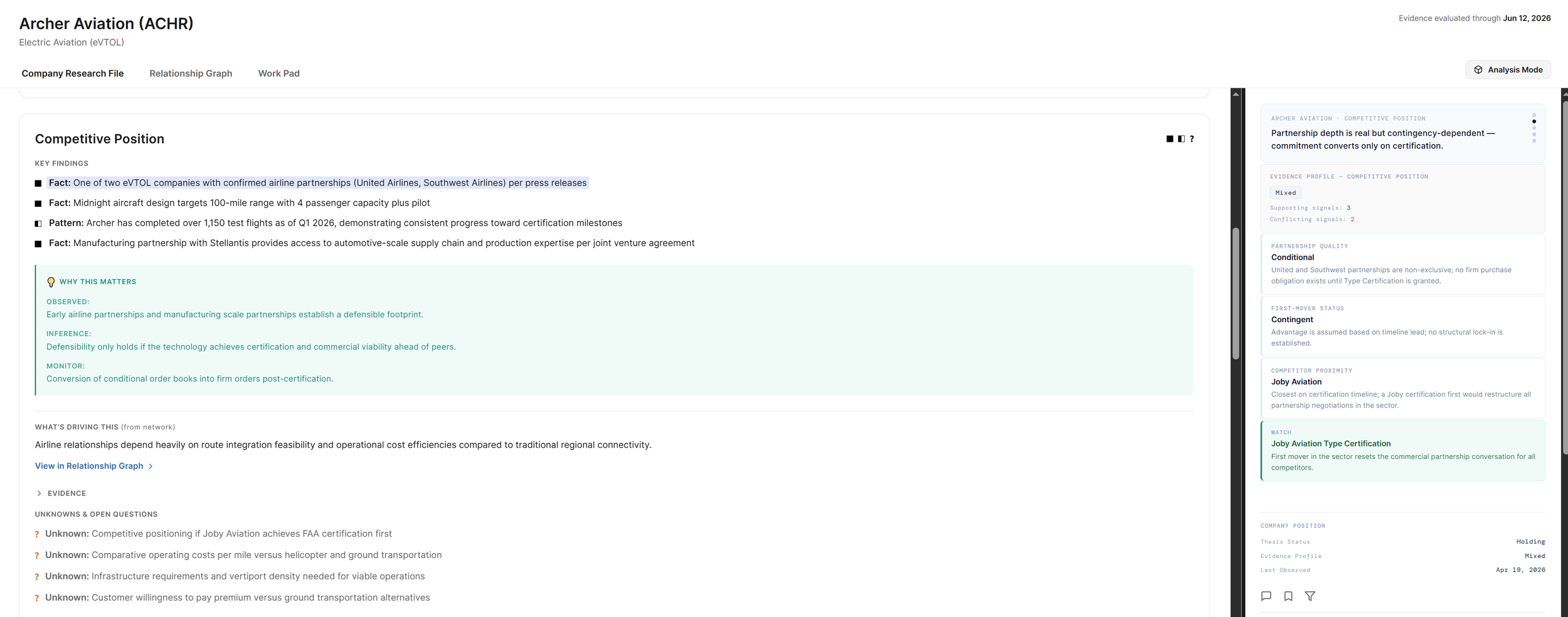The image size is (1568, 617).
Task: Click the orange question mark beside the Joby FAA certification unknown
Action: point(37,534)
